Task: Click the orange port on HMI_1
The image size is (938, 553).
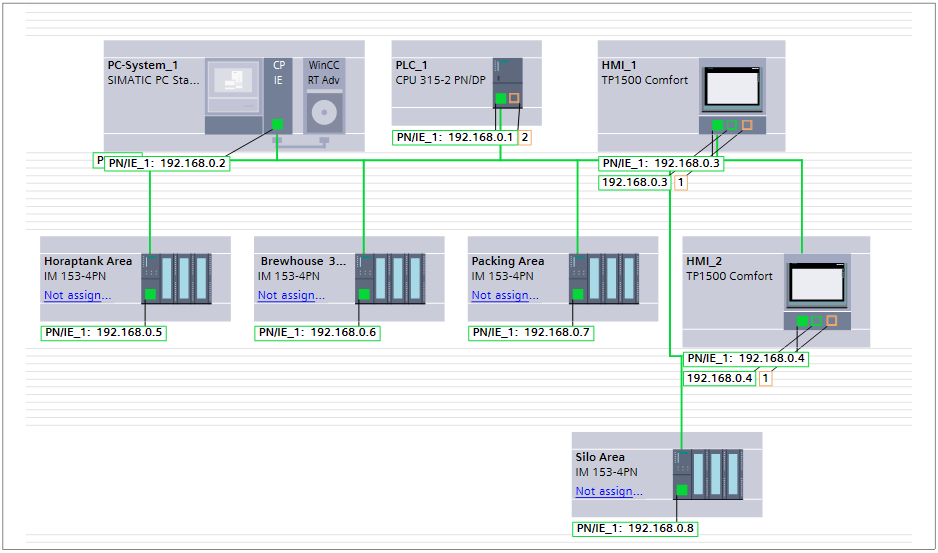Action: 747,125
